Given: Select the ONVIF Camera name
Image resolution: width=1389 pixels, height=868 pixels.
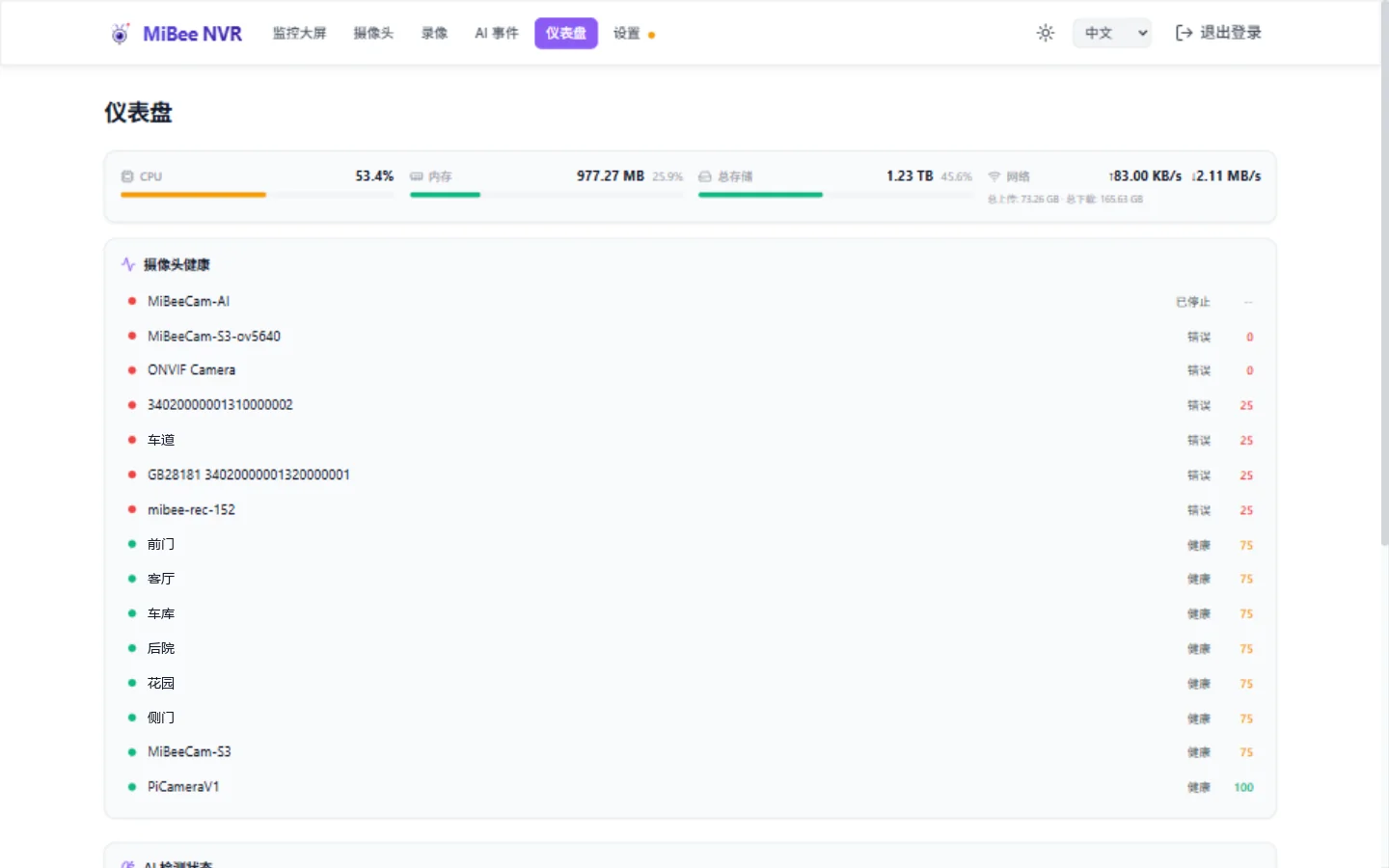Looking at the screenshot, I should tap(191, 370).
